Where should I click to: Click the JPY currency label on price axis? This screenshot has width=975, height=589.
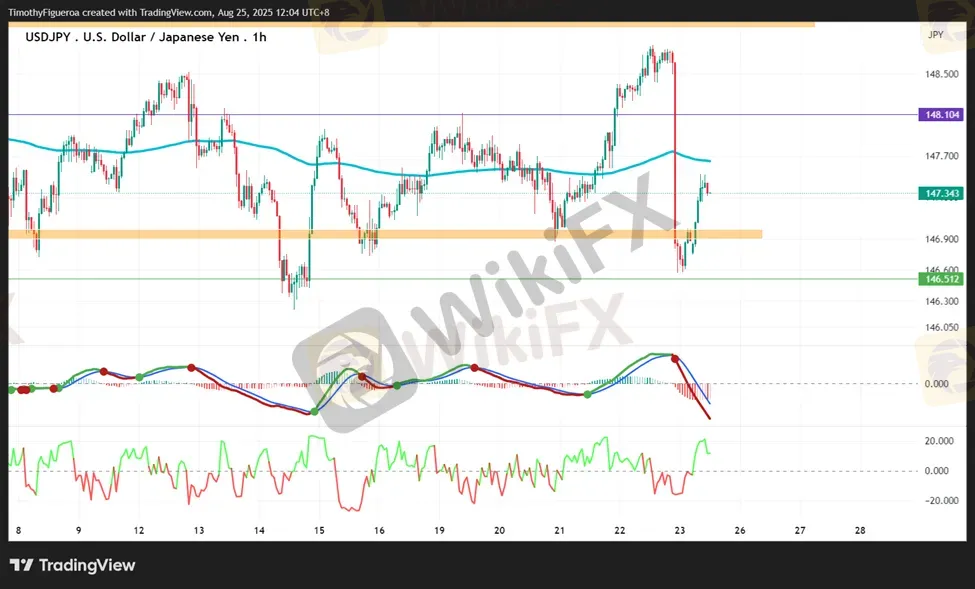935,35
